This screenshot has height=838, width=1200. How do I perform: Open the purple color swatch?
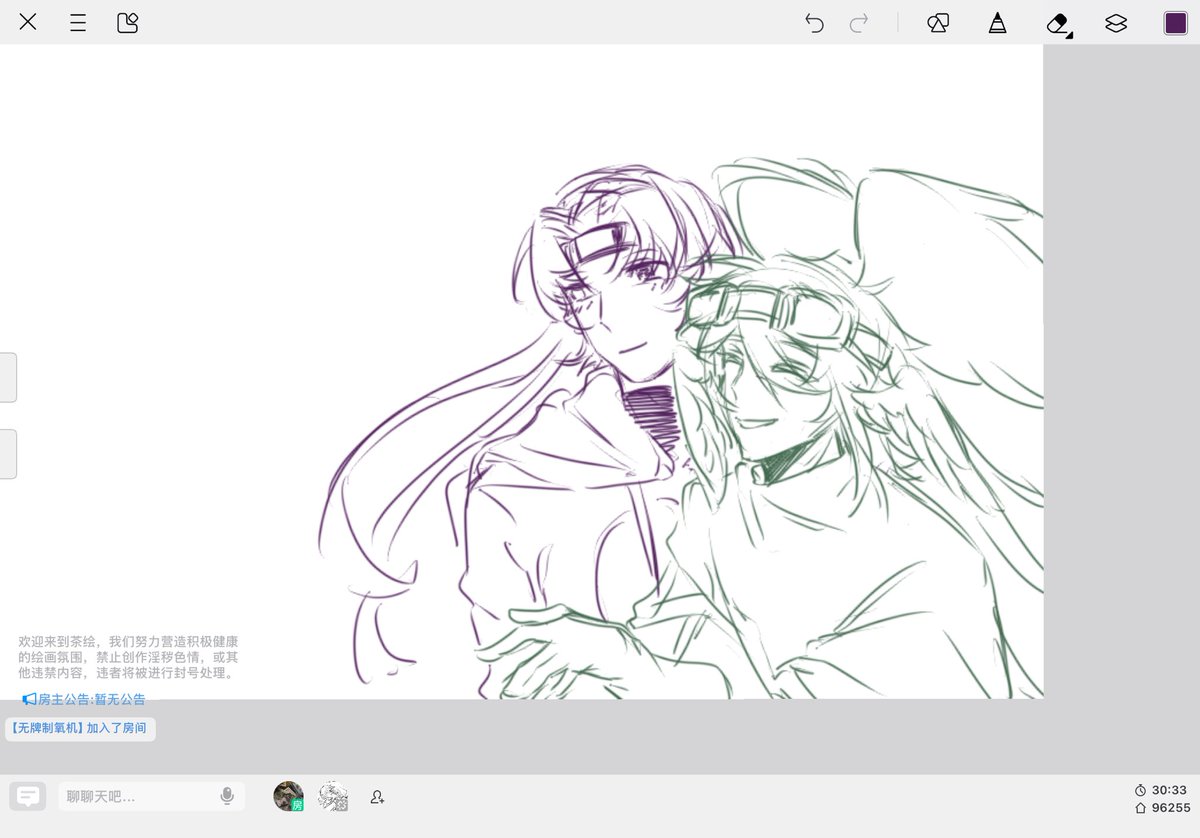(1176, 23)
